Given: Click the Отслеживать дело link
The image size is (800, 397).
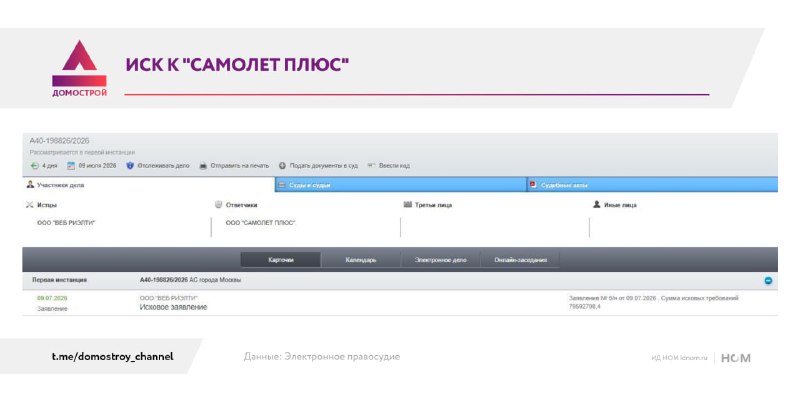Looking at the screenshot, I should [x=163, y=166].
